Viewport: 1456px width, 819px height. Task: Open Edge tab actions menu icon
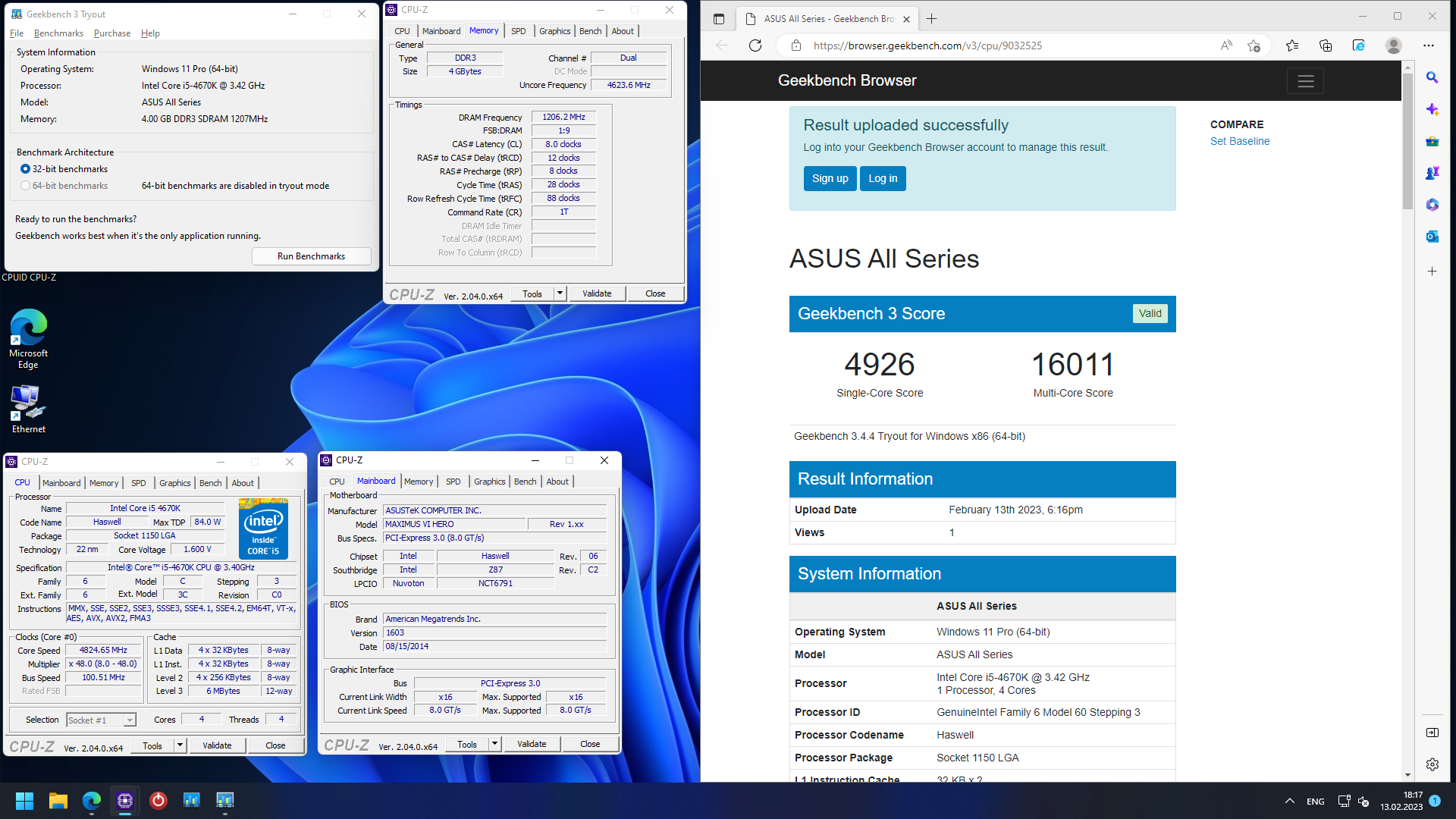tap(719, 19)
